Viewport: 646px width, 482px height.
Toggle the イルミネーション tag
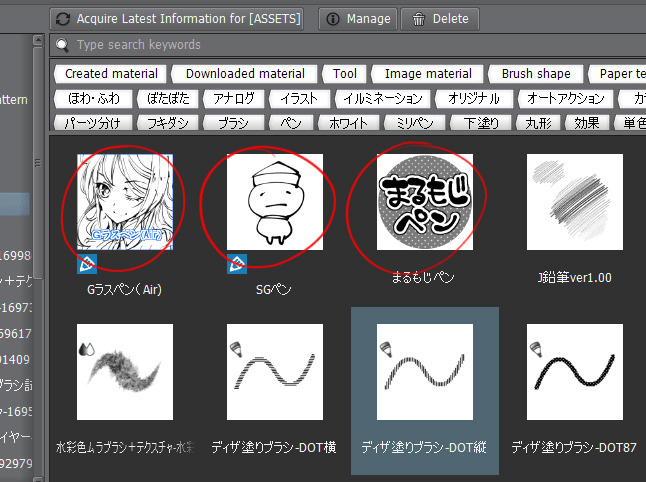(383, 98)
